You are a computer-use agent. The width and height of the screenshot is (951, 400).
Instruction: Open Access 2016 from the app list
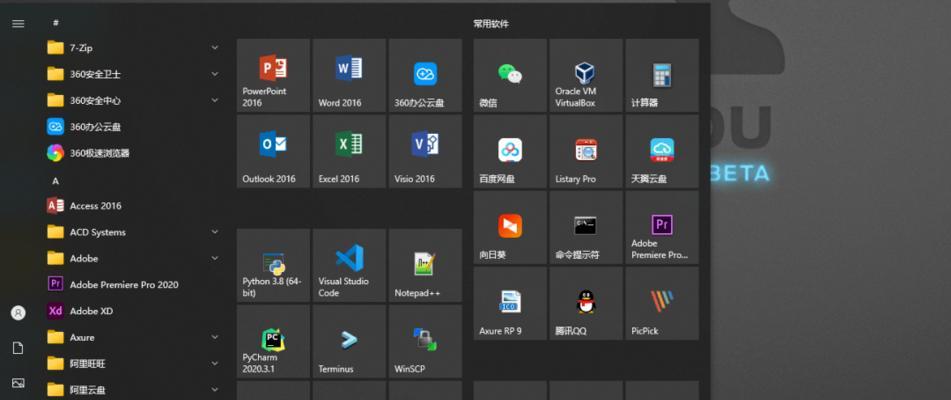133,205
